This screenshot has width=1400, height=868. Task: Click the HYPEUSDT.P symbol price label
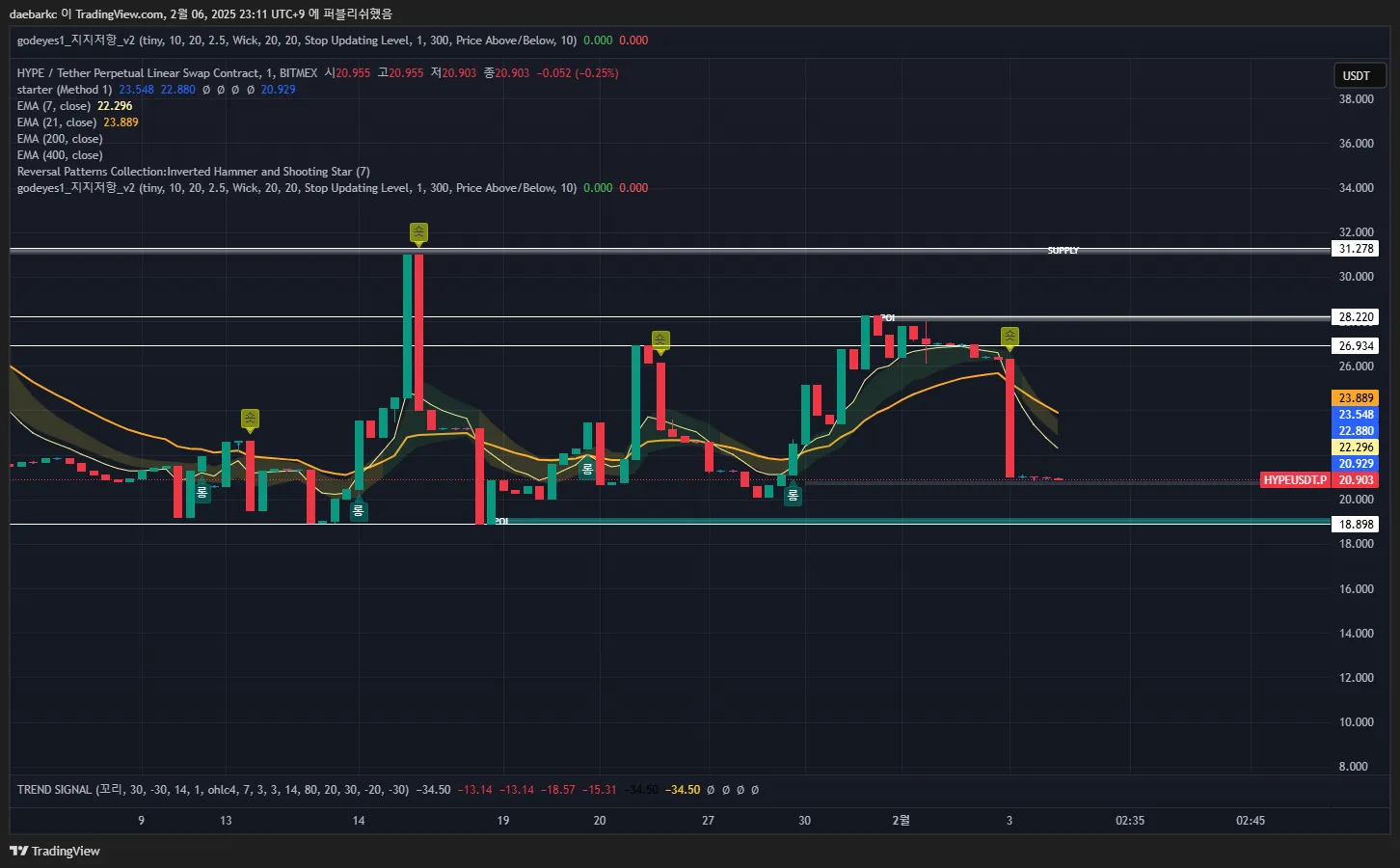pos(1295,480)
